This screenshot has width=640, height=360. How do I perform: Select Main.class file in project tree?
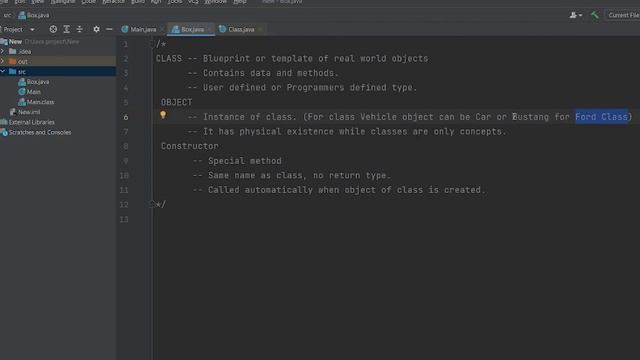(36, 102)
